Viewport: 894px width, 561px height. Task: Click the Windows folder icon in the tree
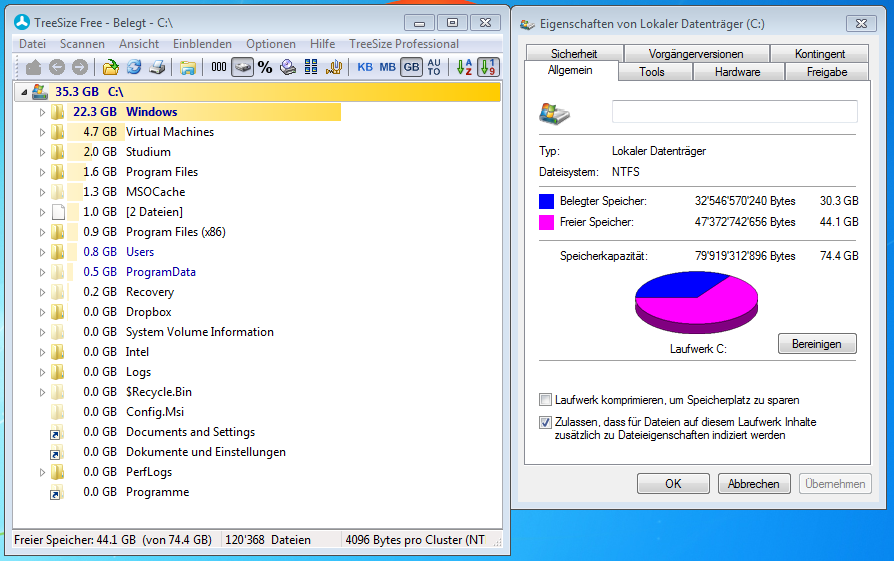tap(58, 112)
